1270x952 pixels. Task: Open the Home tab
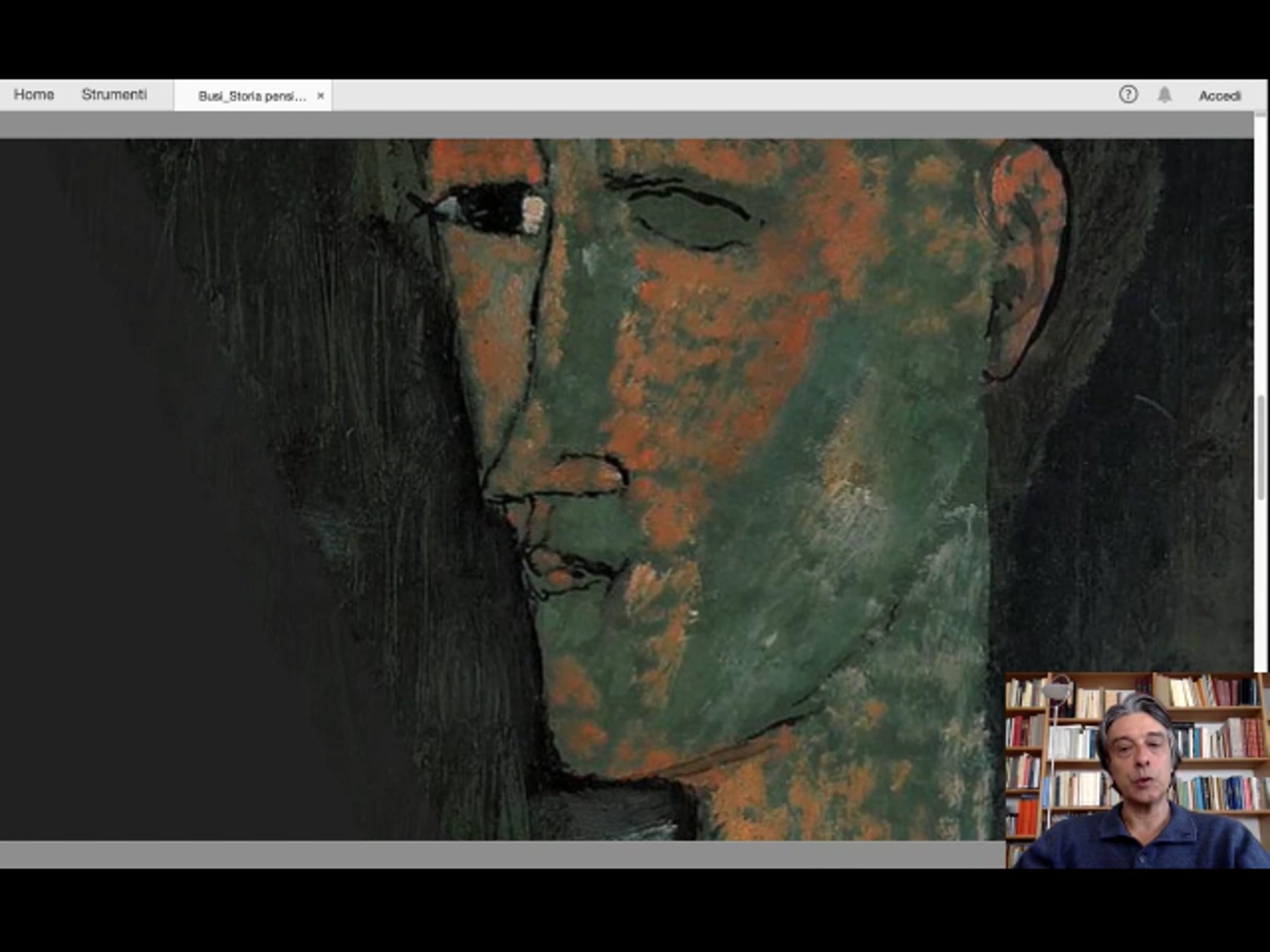[x=34, y=95]
